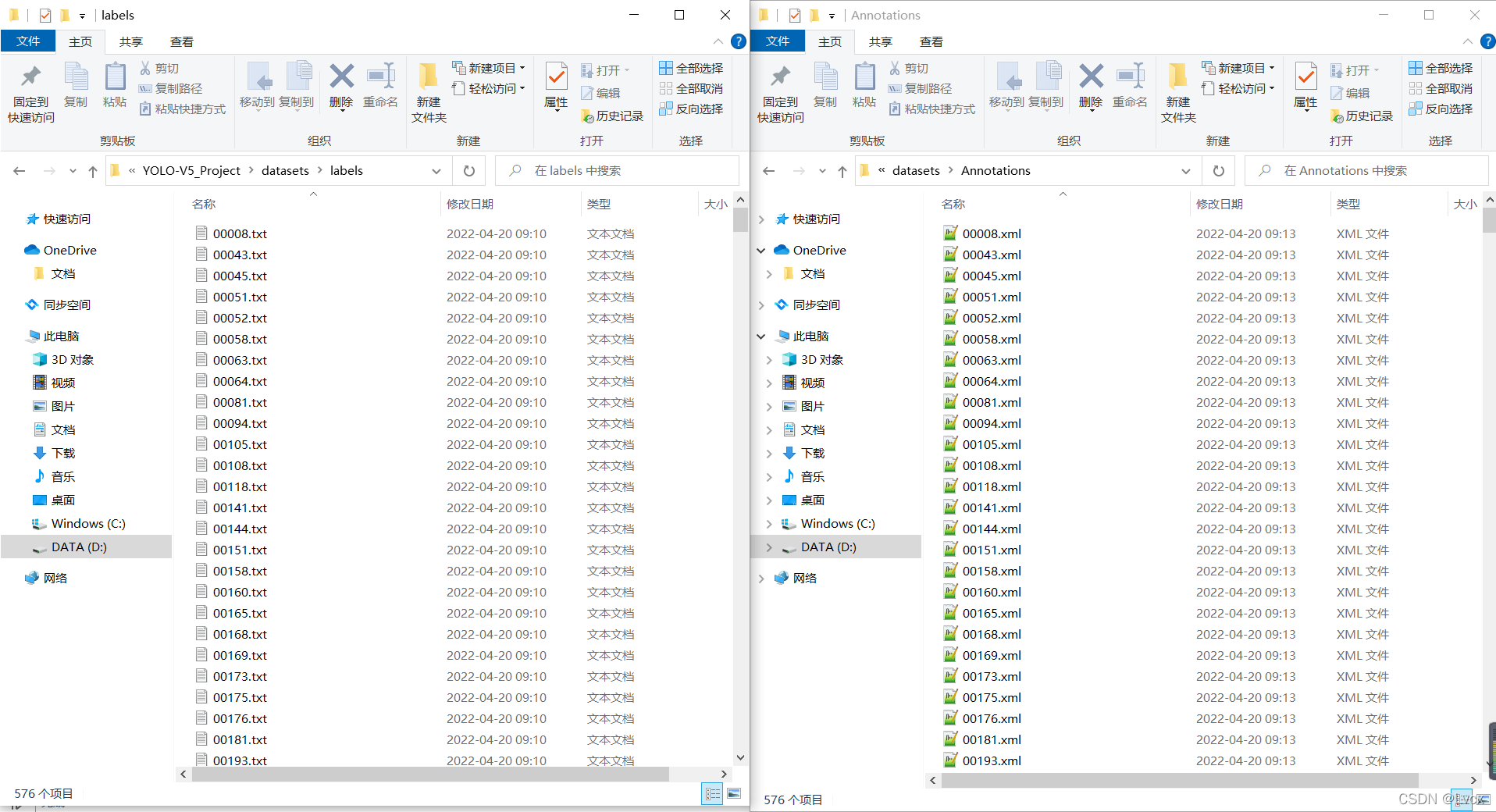This screenshot has width=1496, height=812.
Task: Select file 00008.txt in labels window
Action: click(240, 234)
